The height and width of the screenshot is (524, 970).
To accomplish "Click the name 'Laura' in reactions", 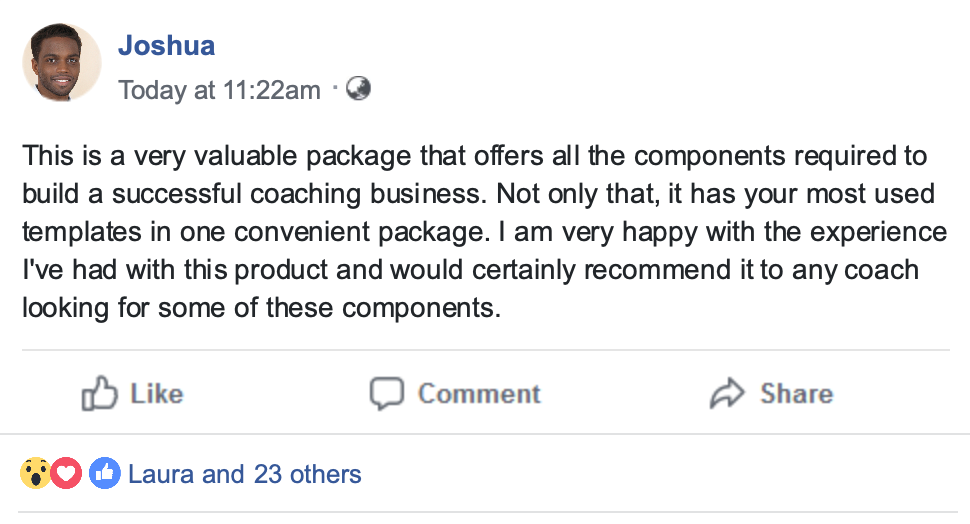I will [x=161, y=473].
